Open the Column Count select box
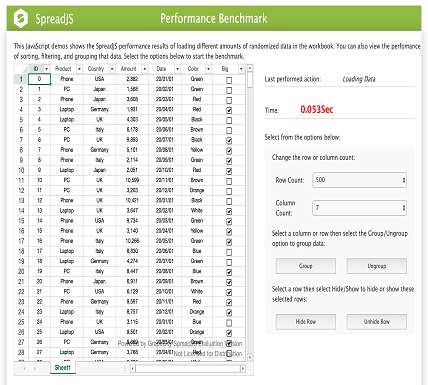Viewport: 428px width, 385px height. coord(359,208)
